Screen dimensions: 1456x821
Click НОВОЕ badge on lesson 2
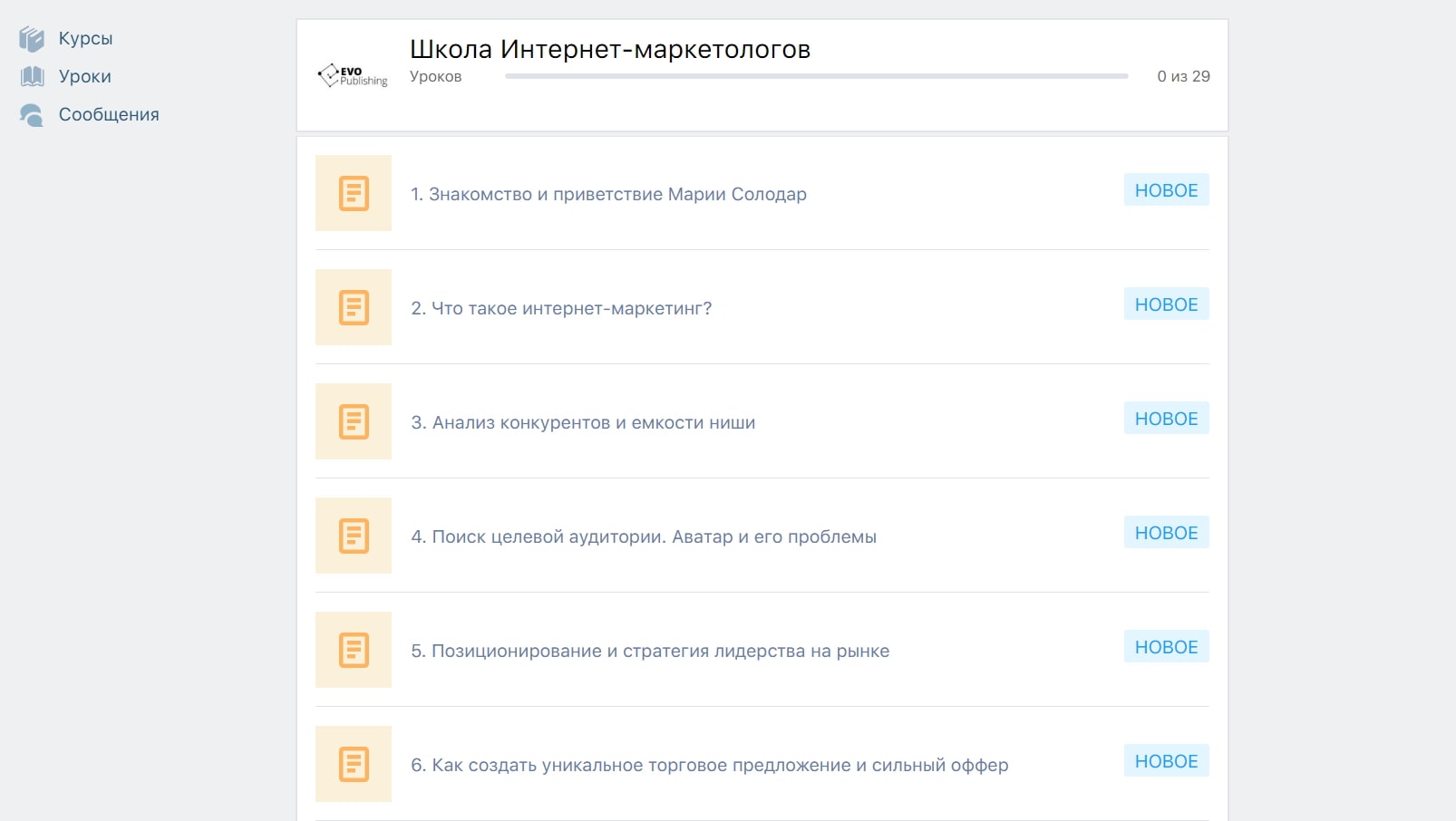point(1167,304)
